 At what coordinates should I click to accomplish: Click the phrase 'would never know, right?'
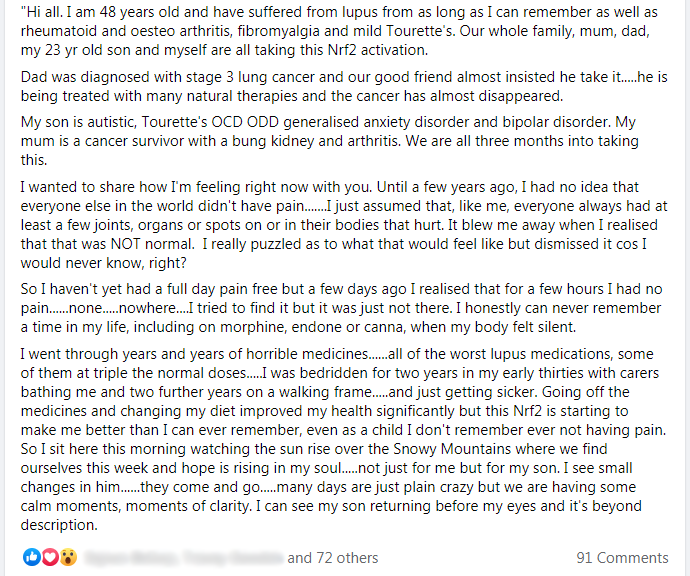(x=103, y=263)
